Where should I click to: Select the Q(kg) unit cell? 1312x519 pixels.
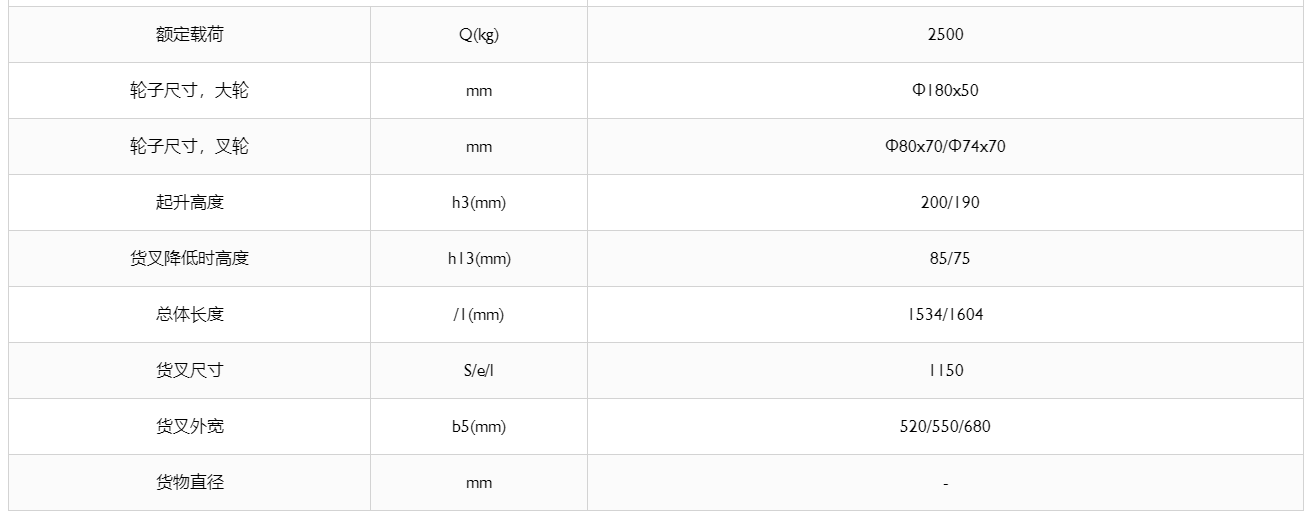pos(479,35)
